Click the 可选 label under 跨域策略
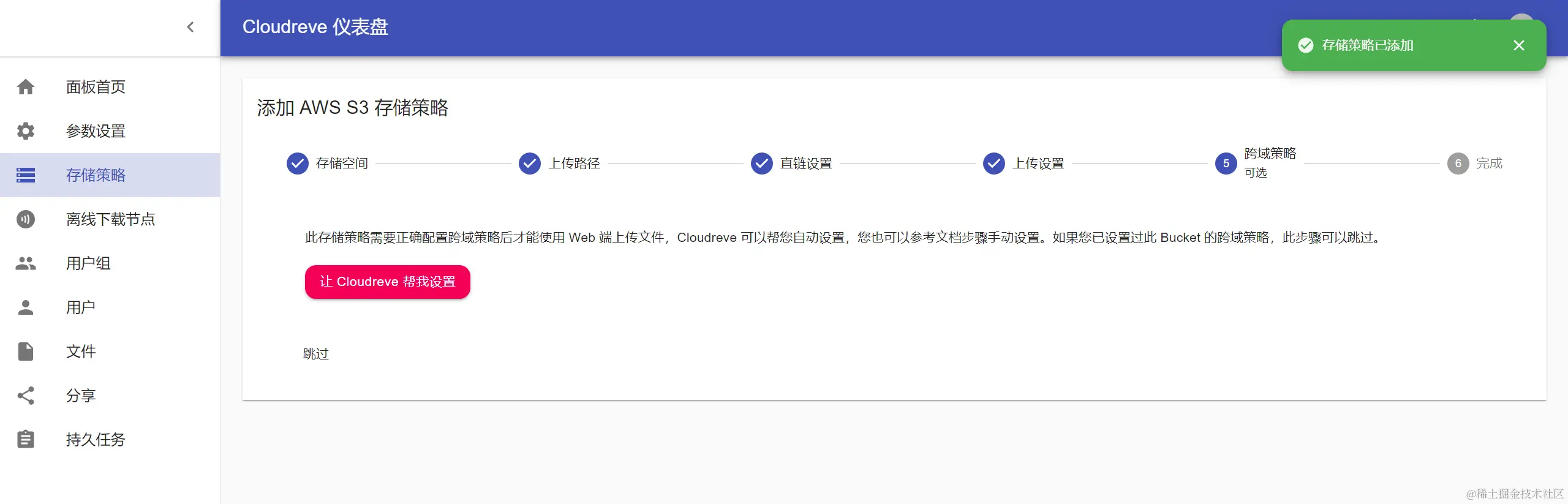 (x=1256, y=173)
